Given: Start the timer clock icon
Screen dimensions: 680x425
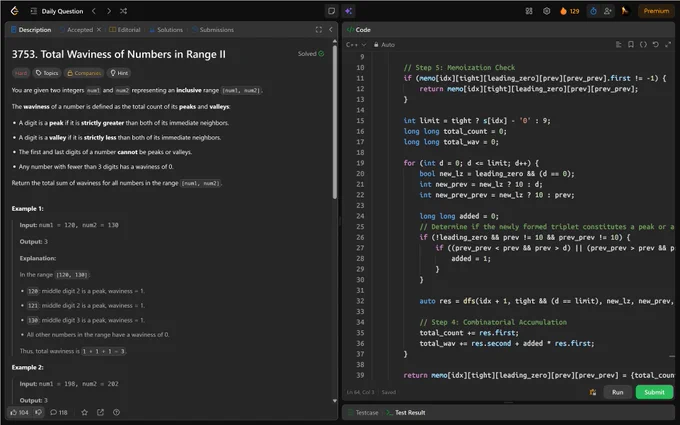Looking at the screenshot, I should click(x=593, y=11).
